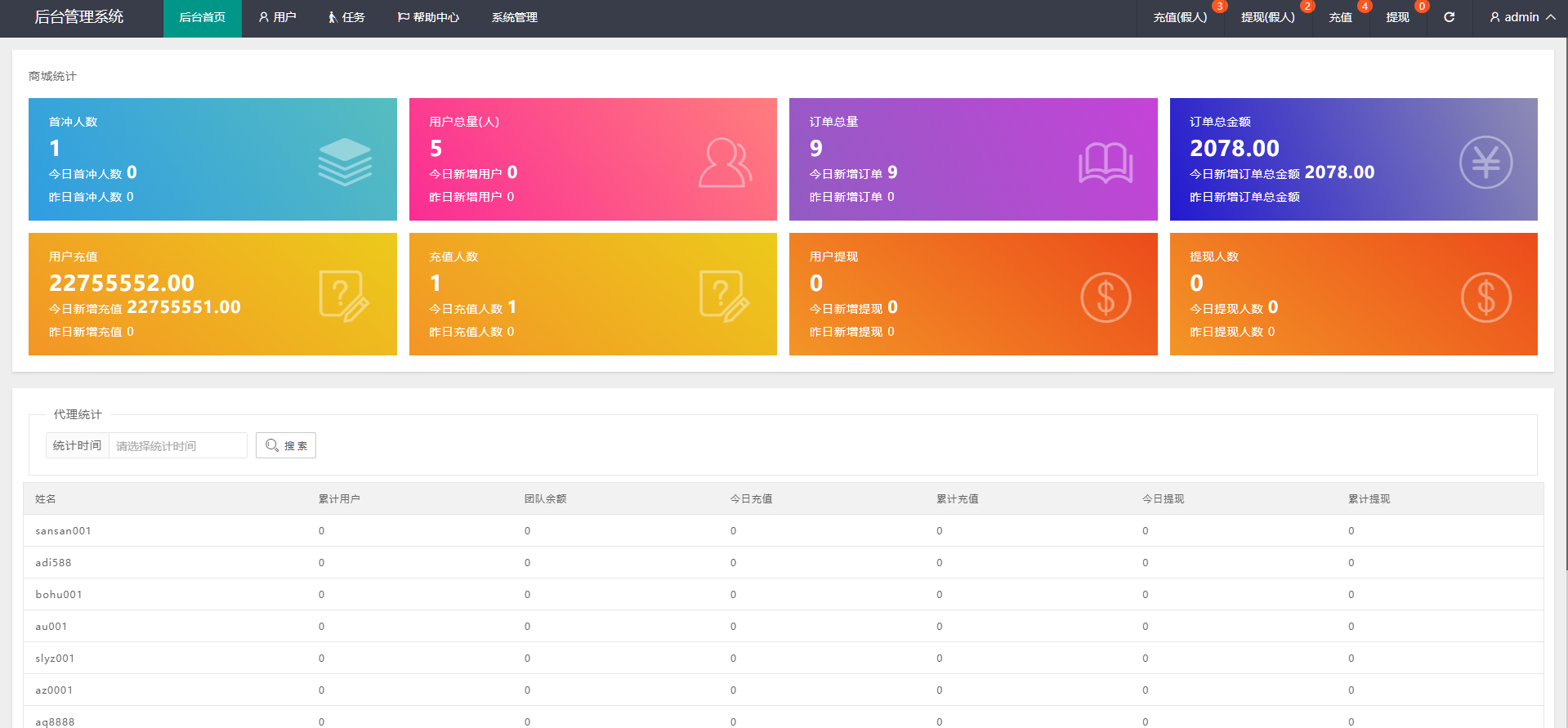Screen dimensions: 1568x728
Task: Click the users icon on 用户总量 card
Action: (x=724, y=163)
